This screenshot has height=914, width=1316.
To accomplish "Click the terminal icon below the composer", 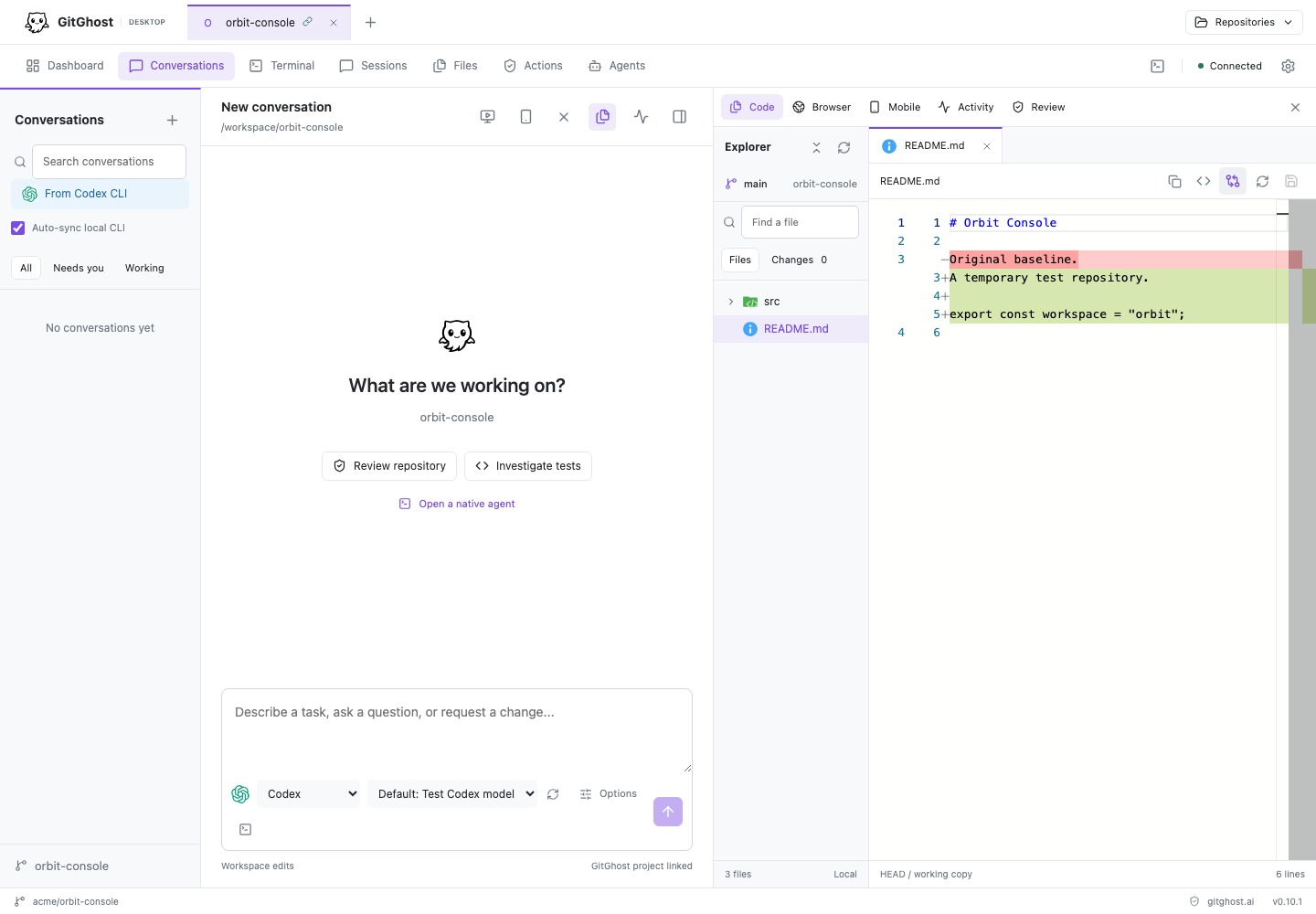I will tap(245, 829).
